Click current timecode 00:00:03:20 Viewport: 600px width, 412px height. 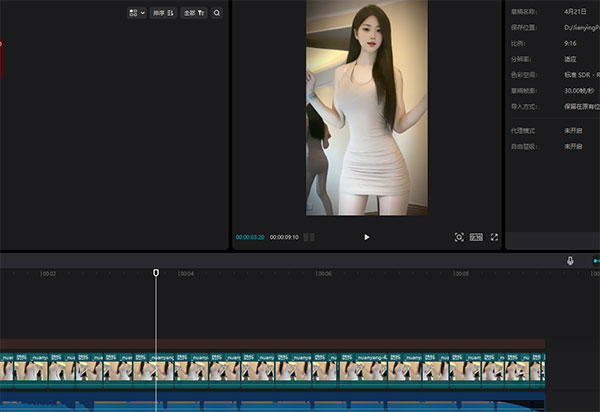click(x=250, y=237)
